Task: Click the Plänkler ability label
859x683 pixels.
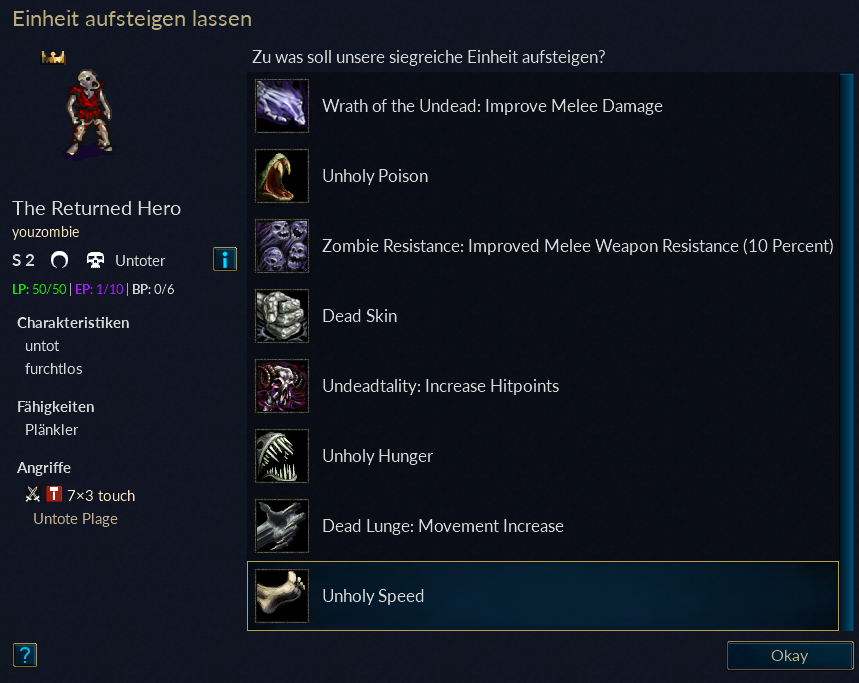Action: 51,430
